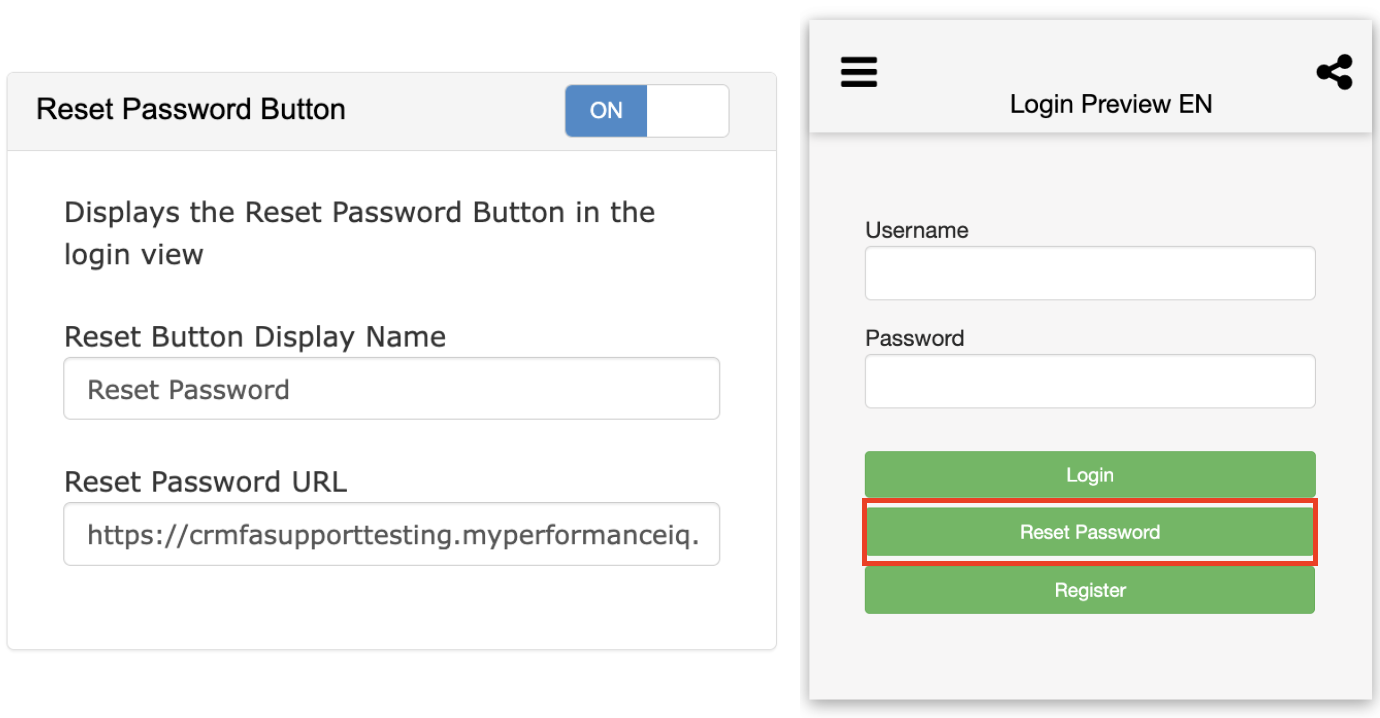Click the highlighted Reset Password green button
Image resolution: width=1380 pixels, height=718 pixels.
[1089, 532]
